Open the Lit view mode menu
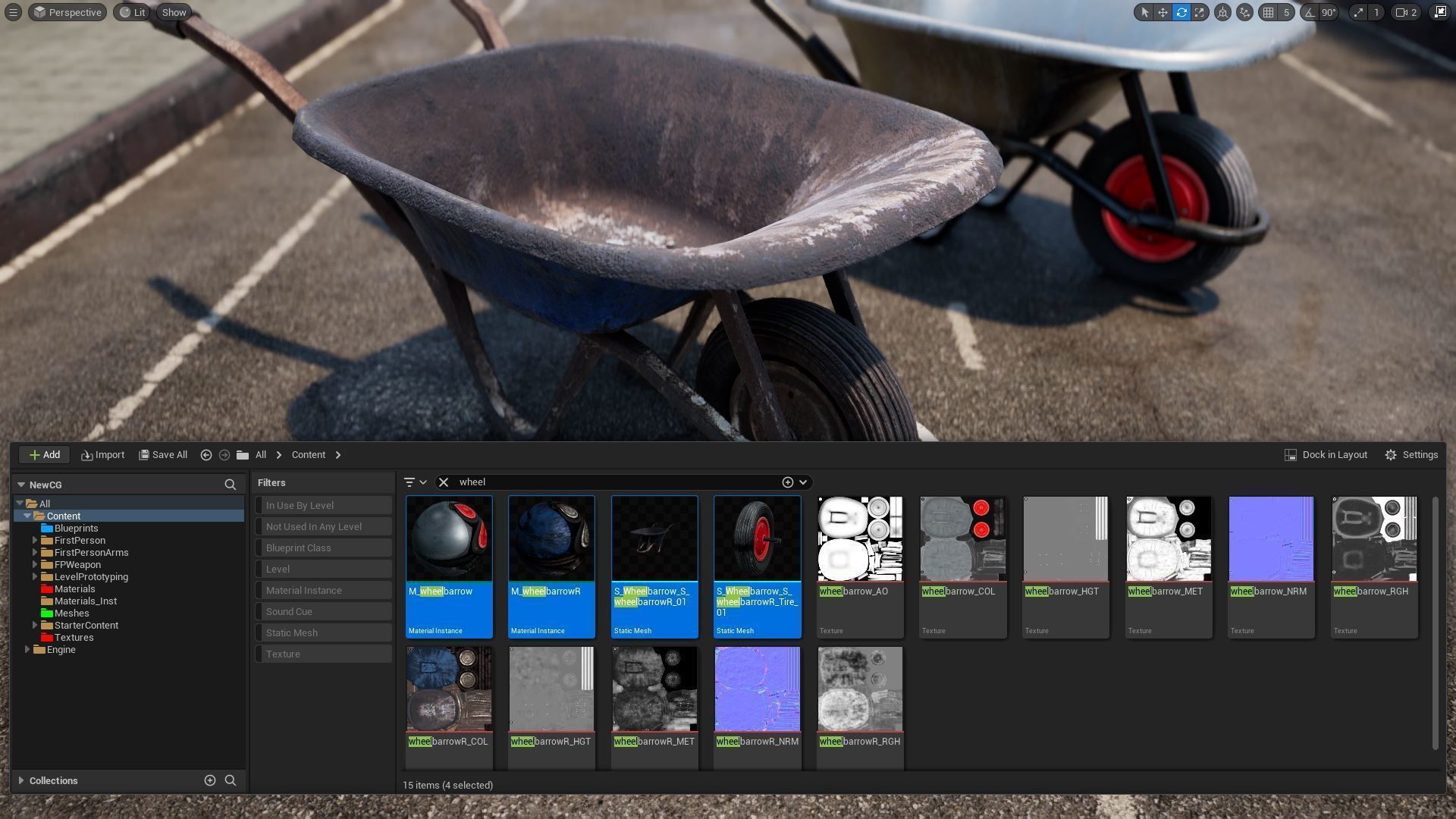This screenshot has height=819, width=1456. (x=132, y=12)
